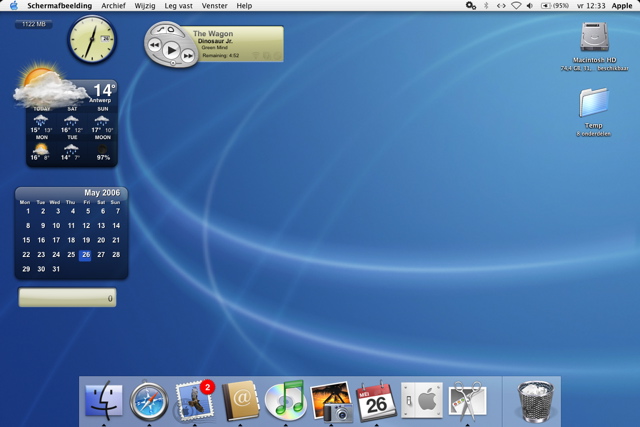Open Mail with 2 unread messages

195,401
